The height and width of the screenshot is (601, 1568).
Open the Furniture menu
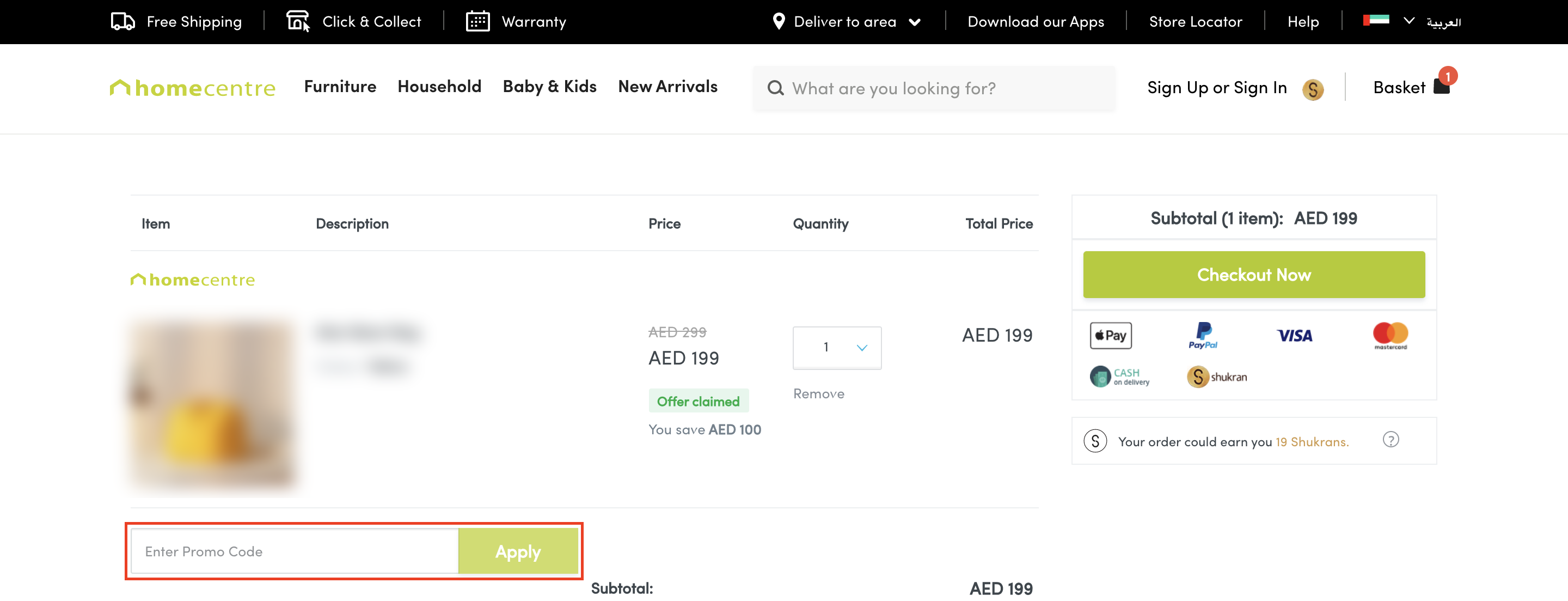click(340, 87)
